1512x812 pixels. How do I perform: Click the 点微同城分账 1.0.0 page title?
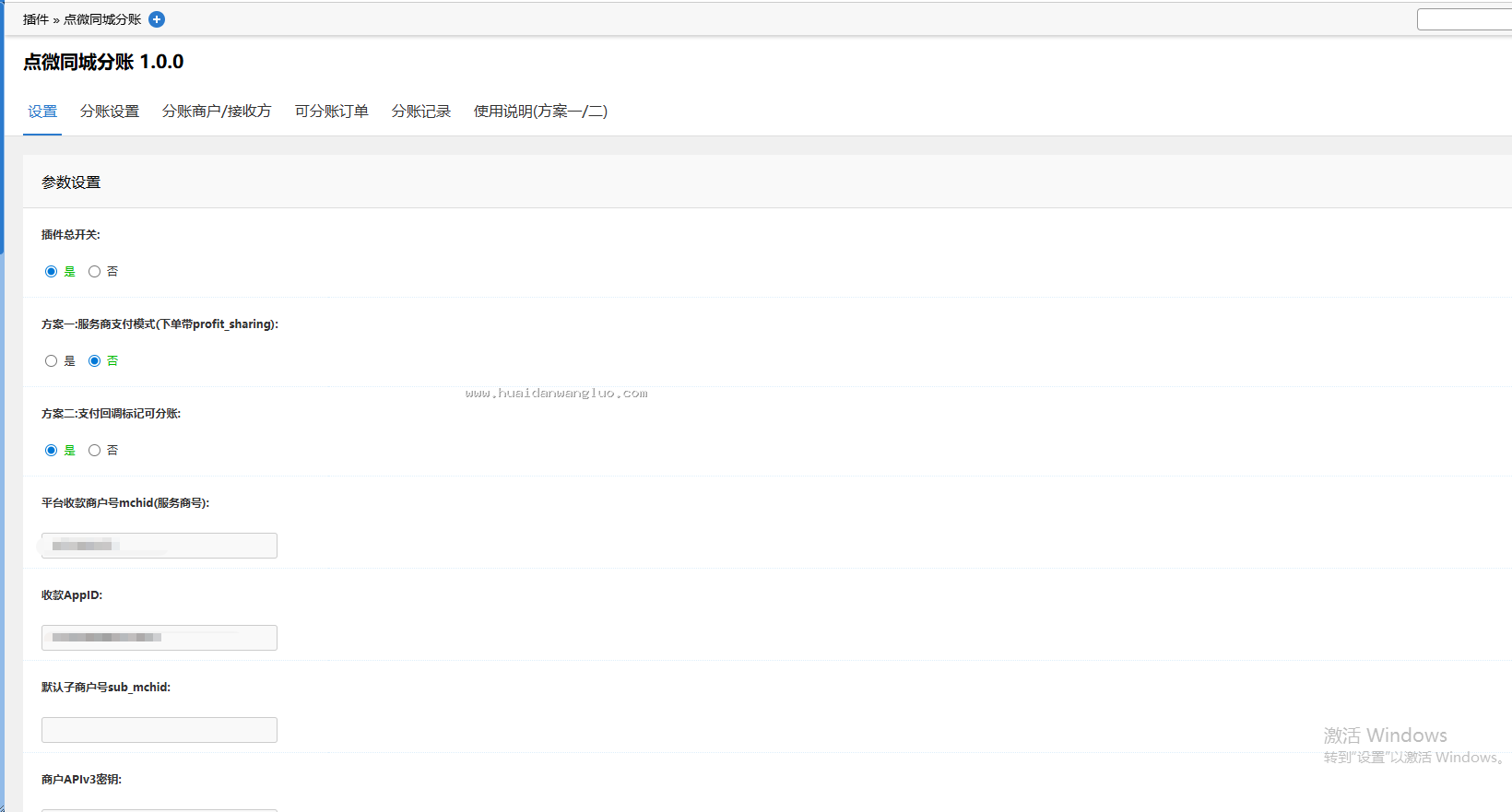(x=103, y=62)
